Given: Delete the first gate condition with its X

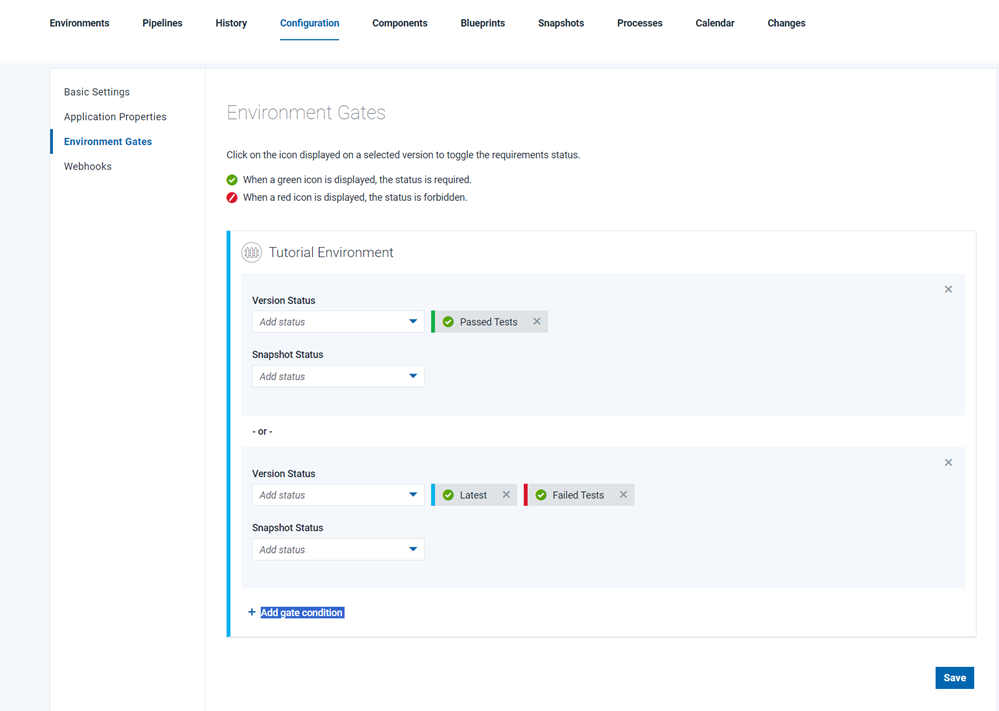Looking at the screenshot, I should click(948, 289).
